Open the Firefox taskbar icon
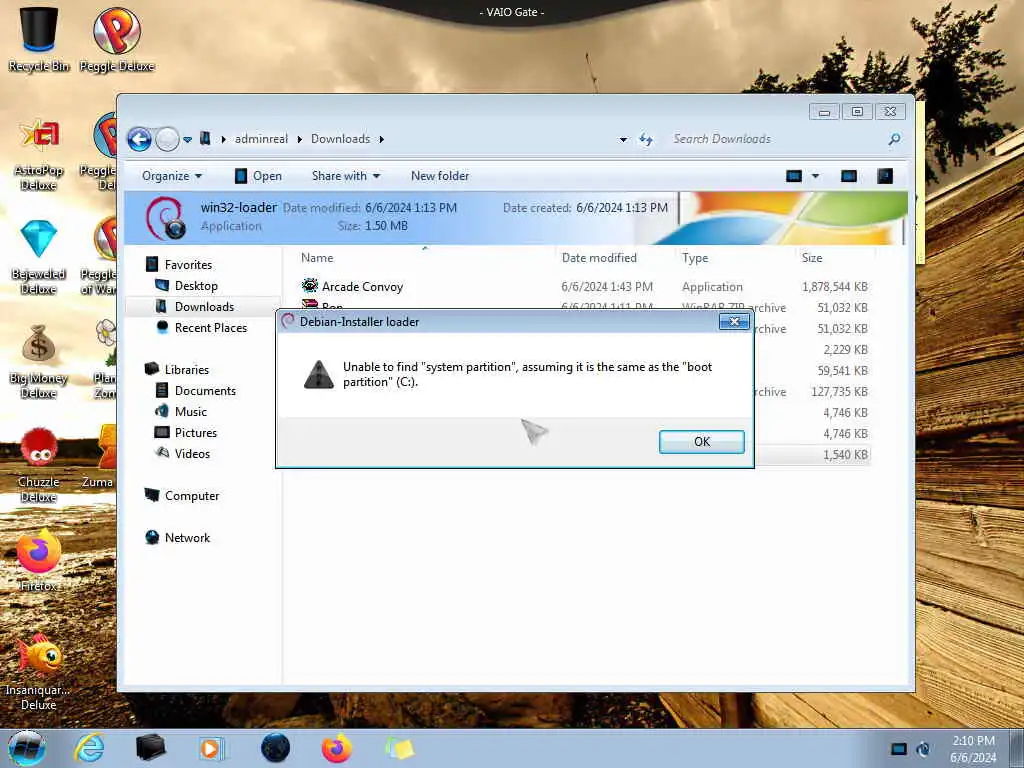The width and height of the screenshot is (1024, 768). coord(336,748)
